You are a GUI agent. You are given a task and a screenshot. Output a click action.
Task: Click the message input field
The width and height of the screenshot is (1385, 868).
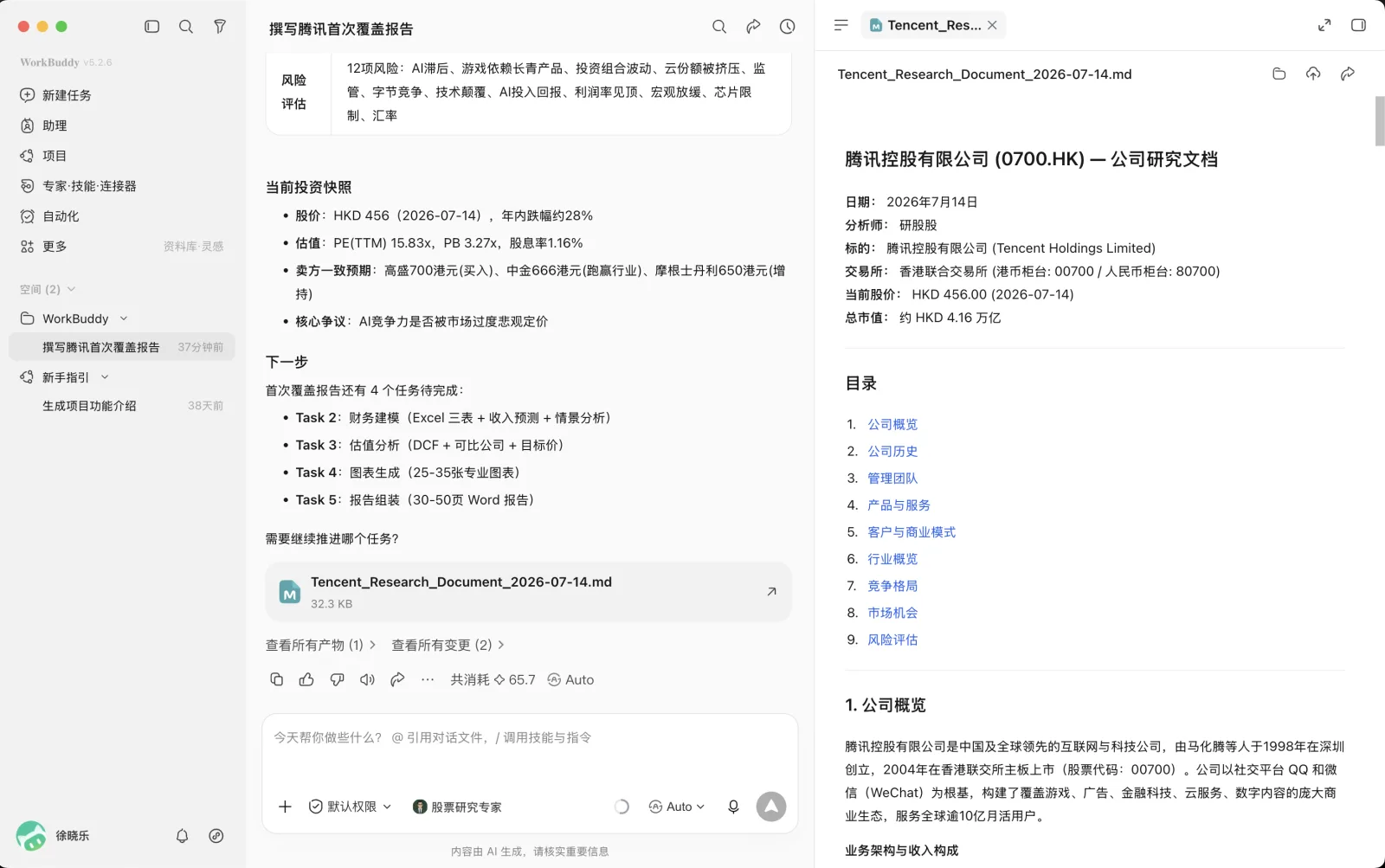pyautogui.click(x=529, y=738)
